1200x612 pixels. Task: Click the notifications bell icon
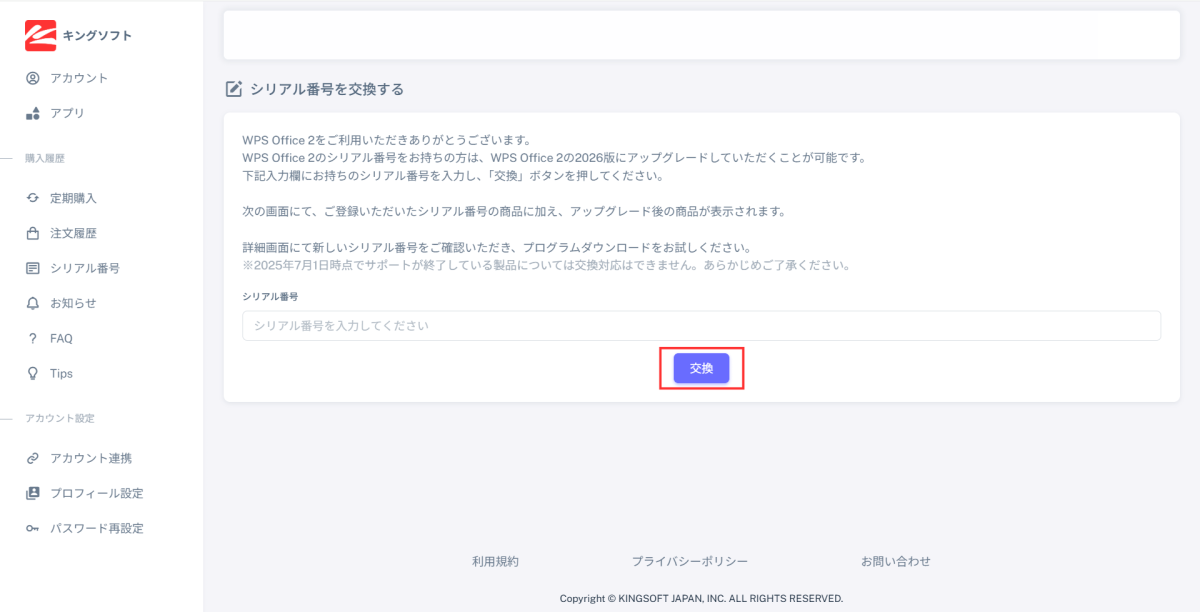click(33, 303)
